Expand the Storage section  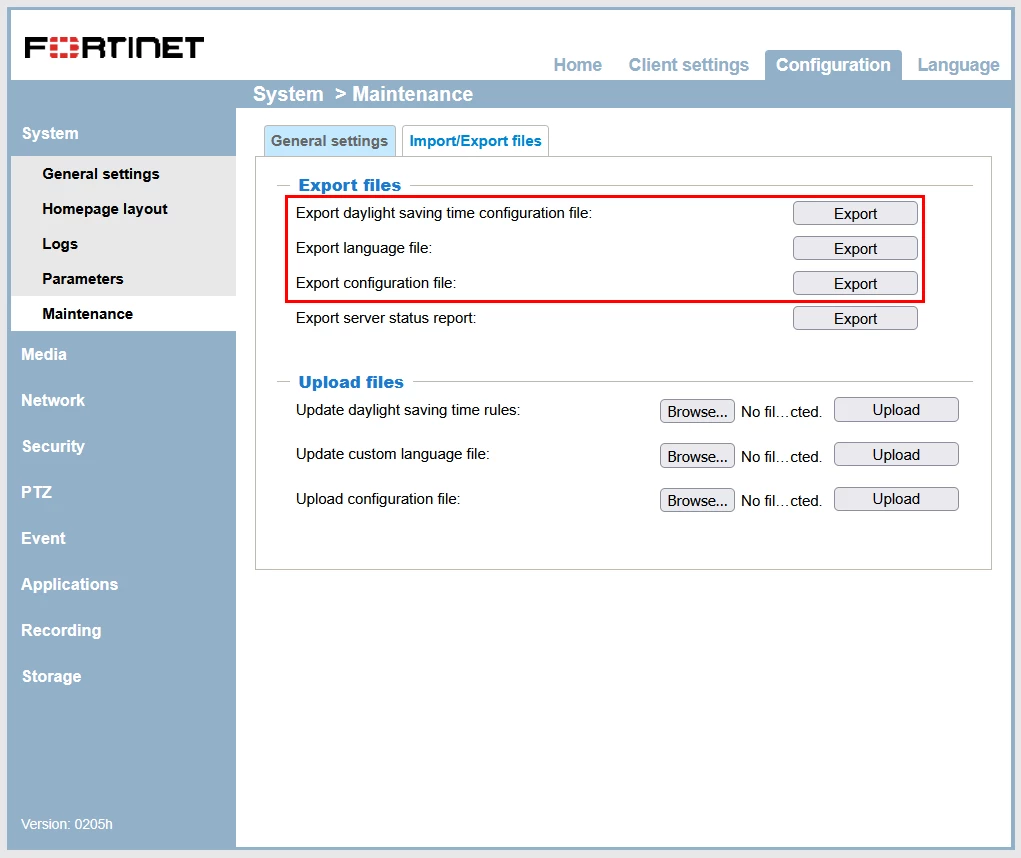point(51,676)
